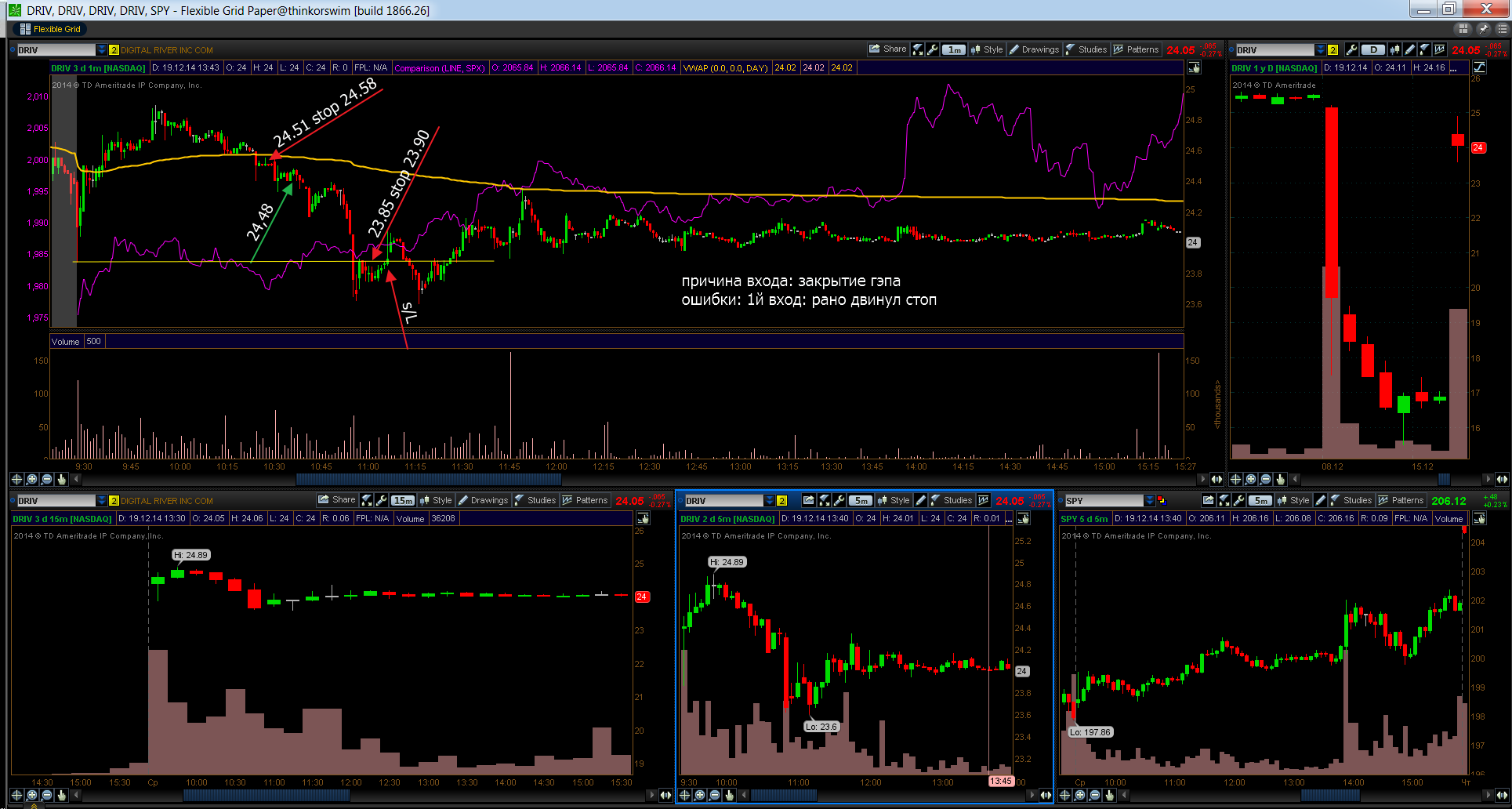The height and width of the screenshot is (809, 1512).
Task: Open Studies menu in top chart
Action: point(1086,49)
